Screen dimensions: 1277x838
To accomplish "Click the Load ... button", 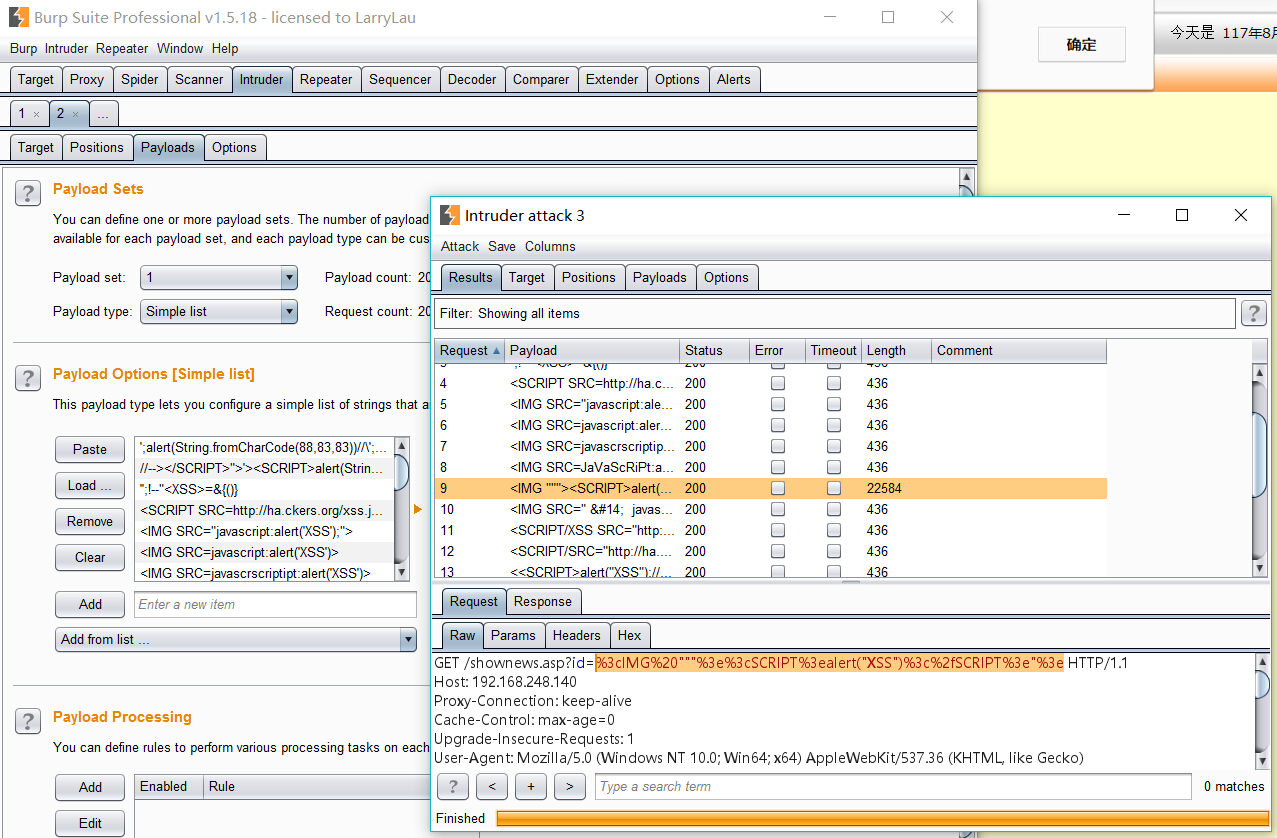I will (x=90, y=485).
